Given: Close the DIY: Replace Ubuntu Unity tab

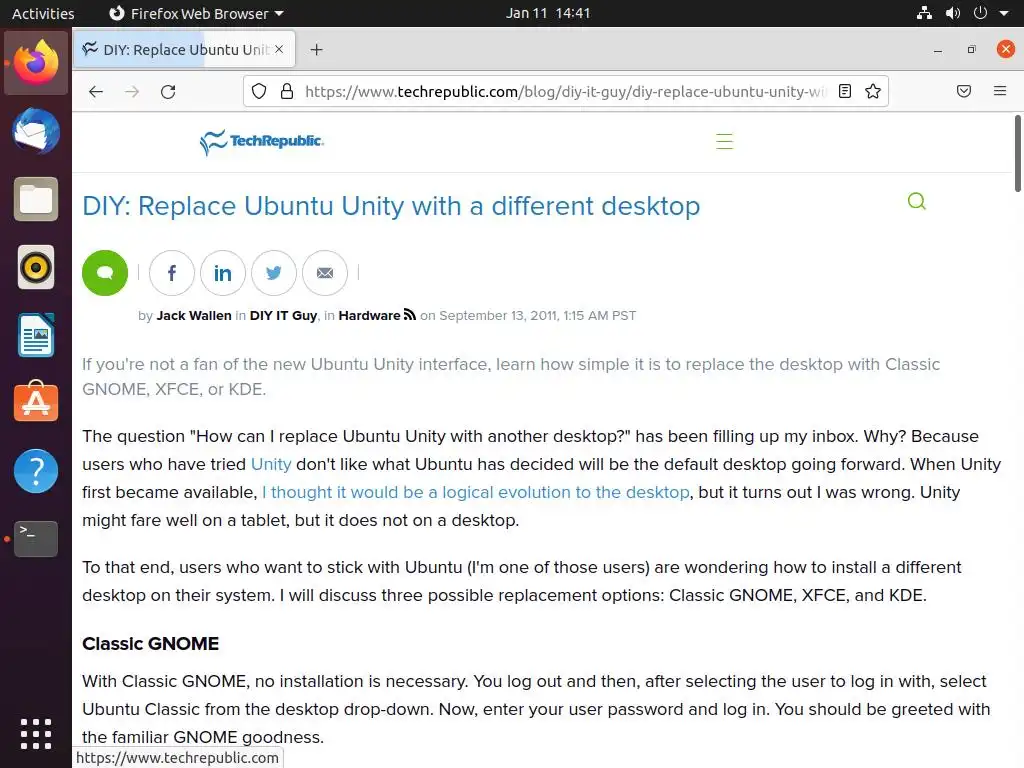Looking at the screenshot, I should point(279,49).
